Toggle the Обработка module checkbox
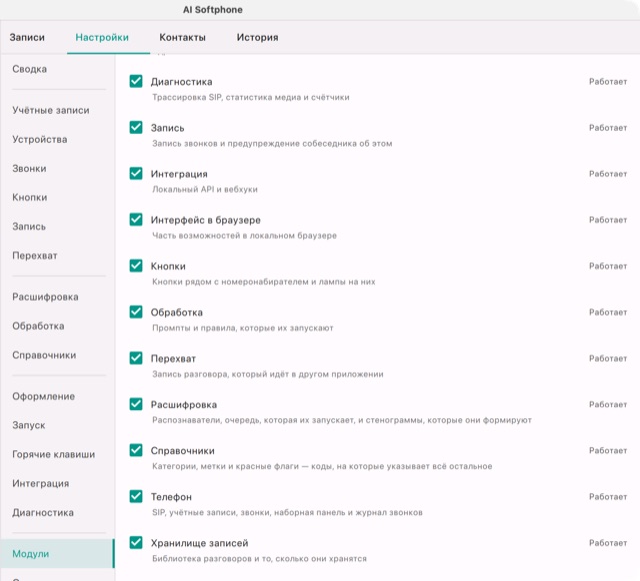This screenshot has height=581, width=640. pyautogui.click(x=136, y=312)
